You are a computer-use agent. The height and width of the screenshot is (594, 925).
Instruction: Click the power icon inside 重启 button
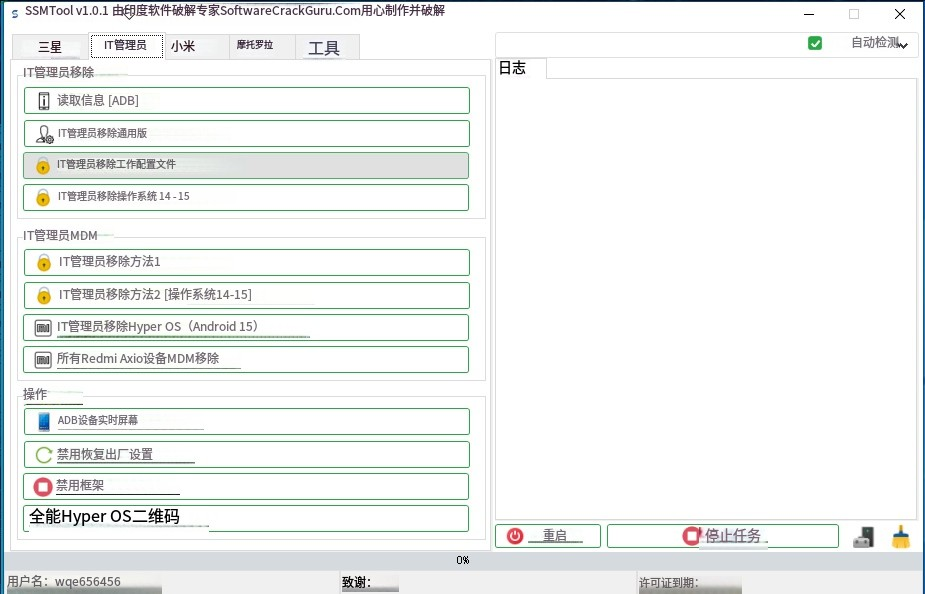(514, 536)
